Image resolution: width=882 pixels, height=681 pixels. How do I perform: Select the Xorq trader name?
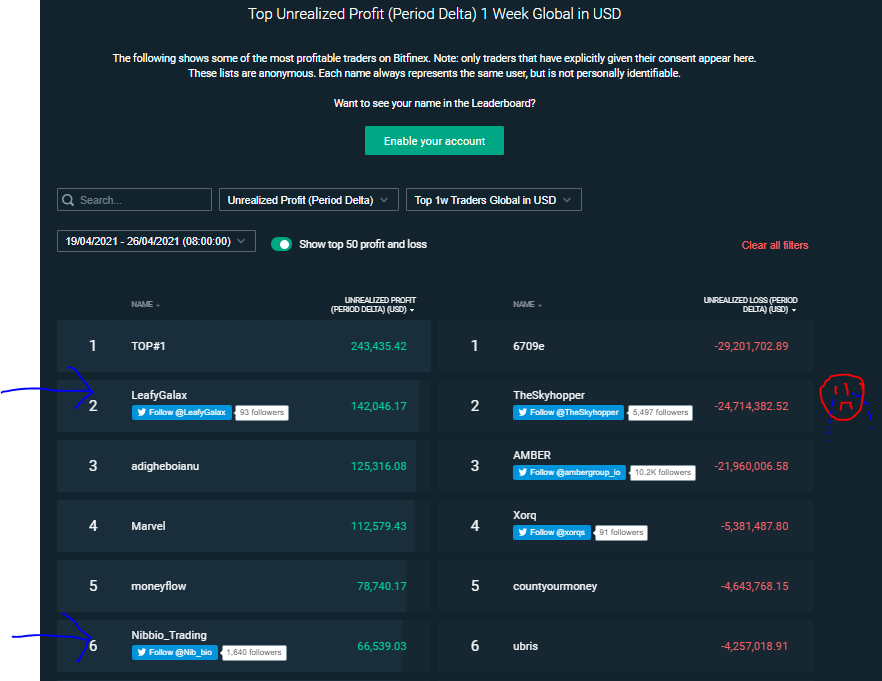tap(525, 515)
